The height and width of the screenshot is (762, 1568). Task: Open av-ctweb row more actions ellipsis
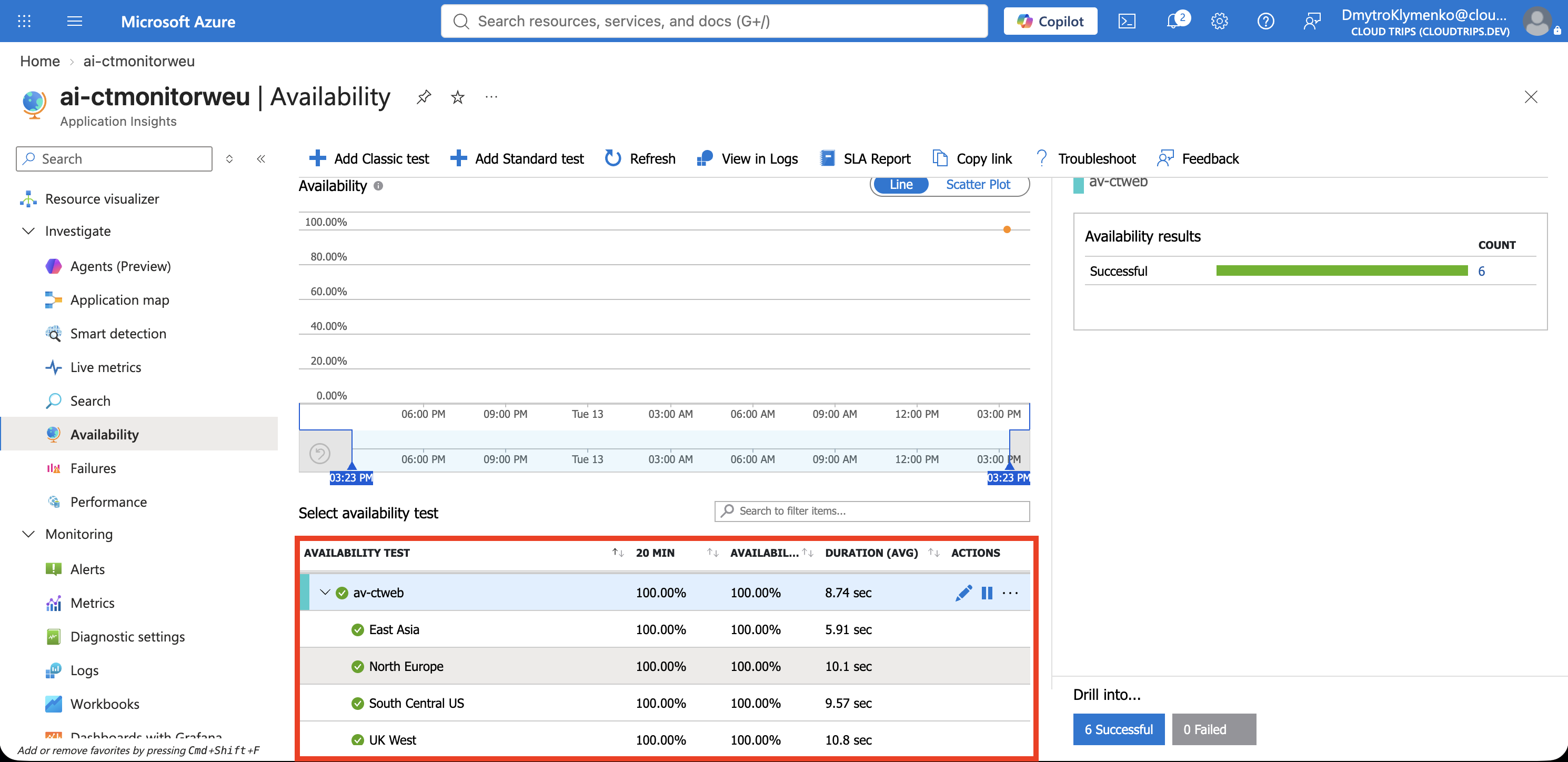tap(1010, 593)
